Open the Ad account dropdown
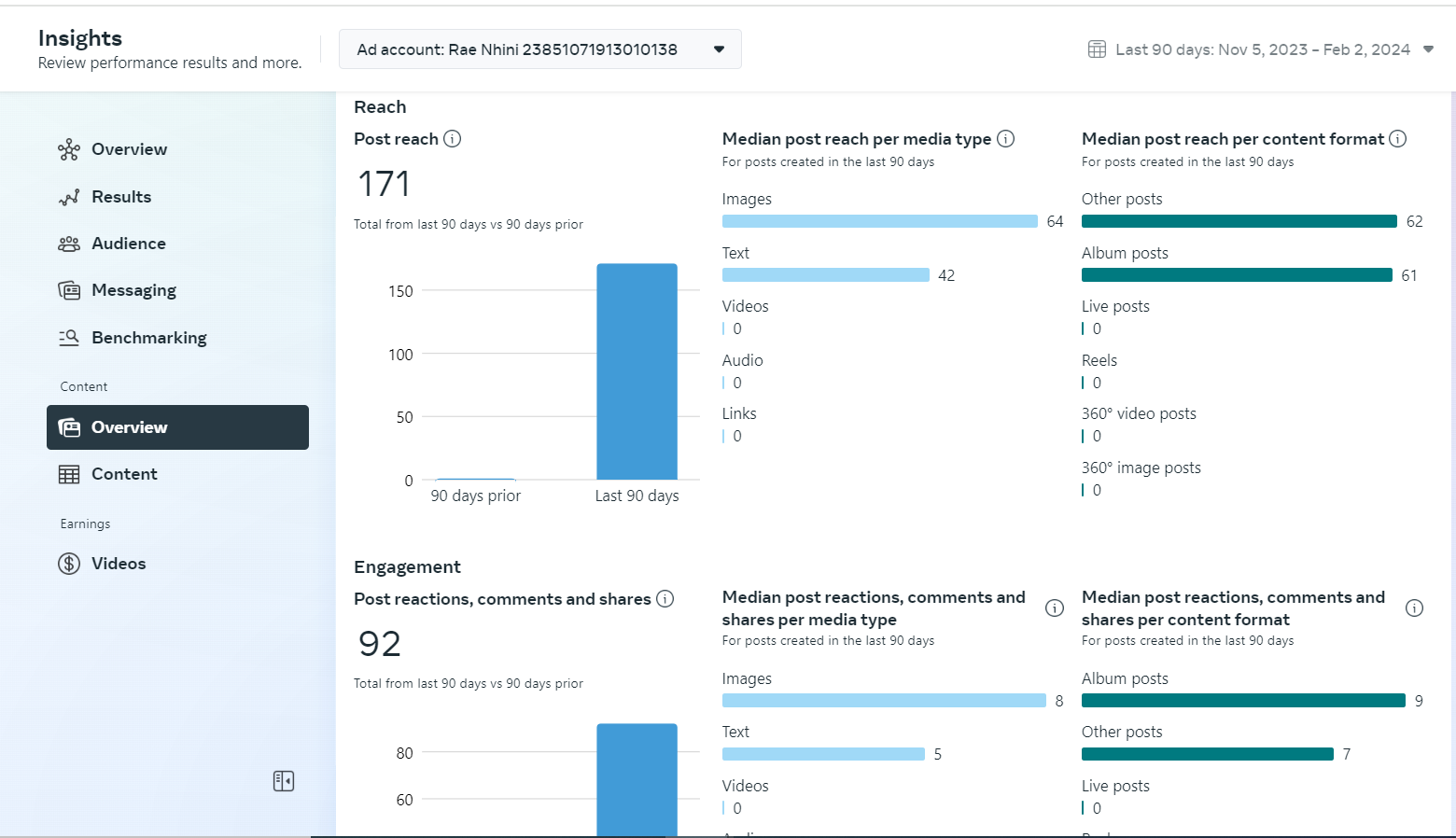This screenshot has height=838, width=1456. [x=539, y=49]
